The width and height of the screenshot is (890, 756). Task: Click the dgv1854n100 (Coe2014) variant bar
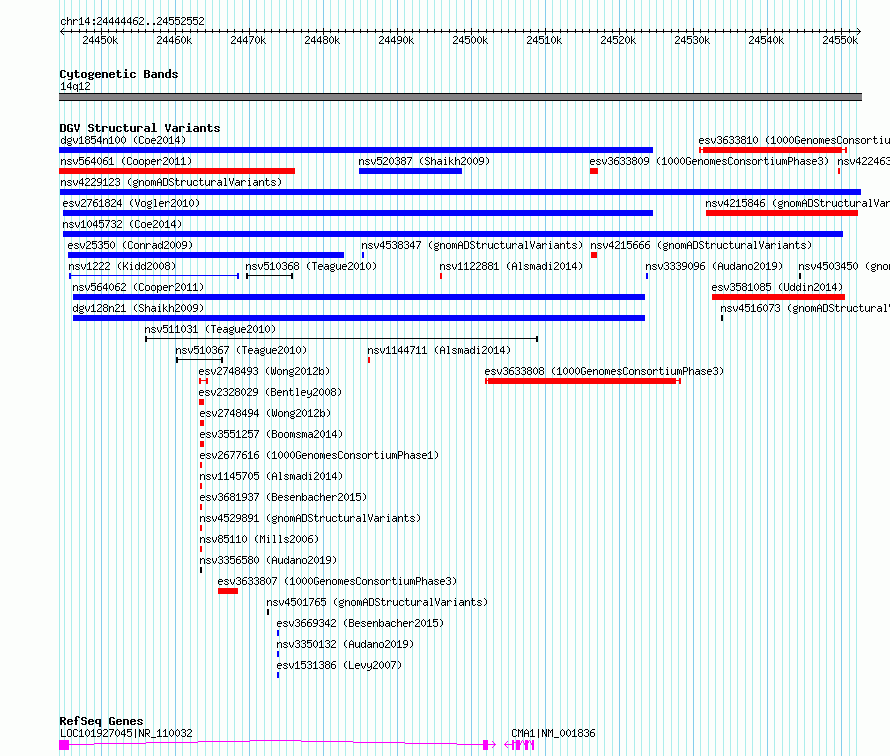tap(356, 150)
